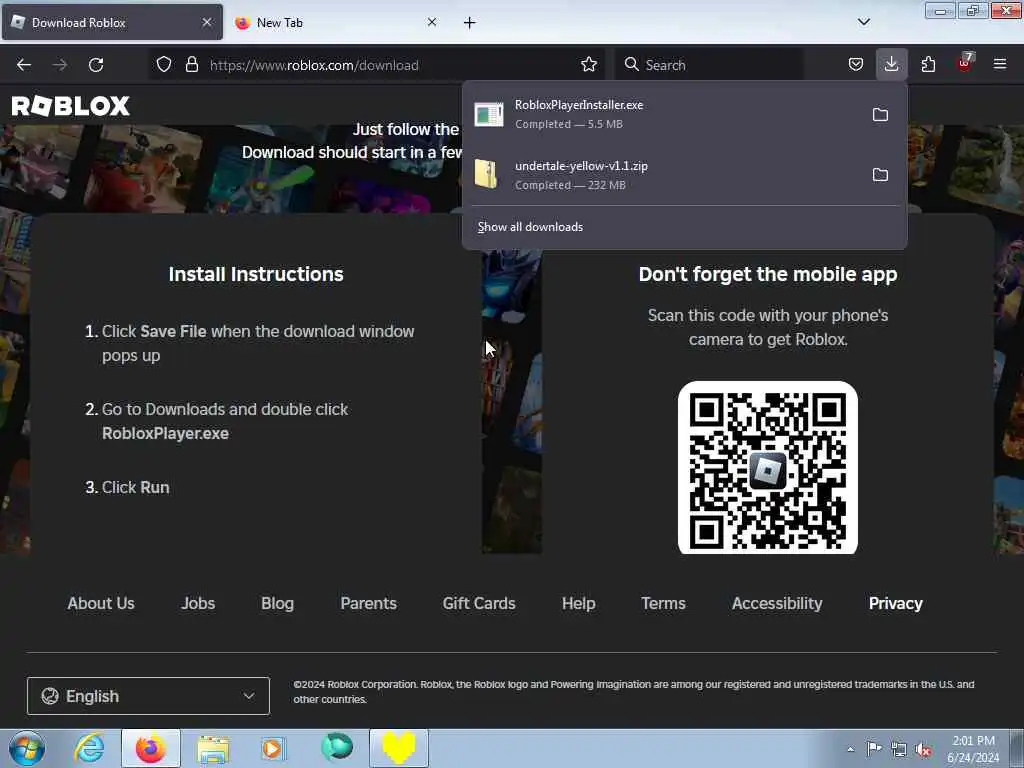1024x768 pixels.
Task: Switch to the Download Roblox tab
Action: coord(112,23)
